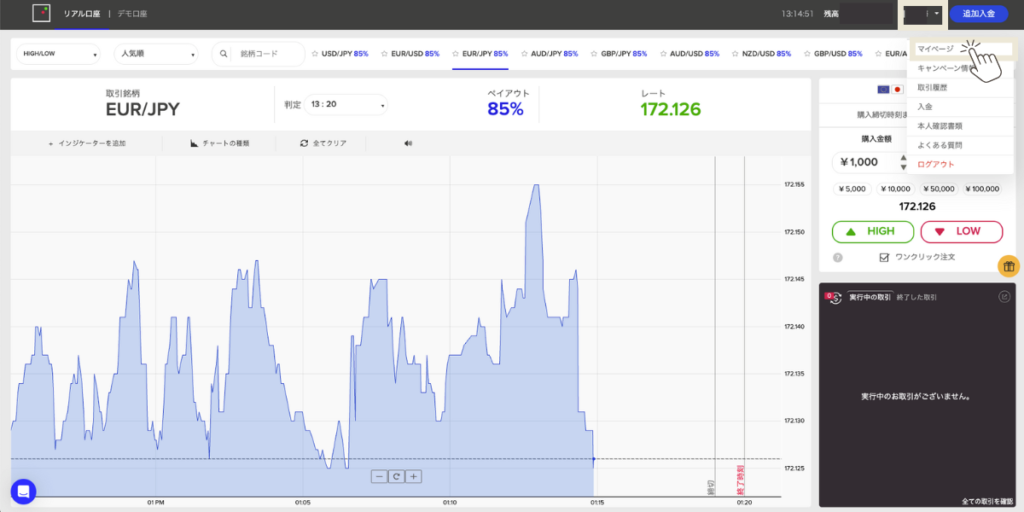
Task: Click the star icon next to USD/JPY
Action: (315, 54)
